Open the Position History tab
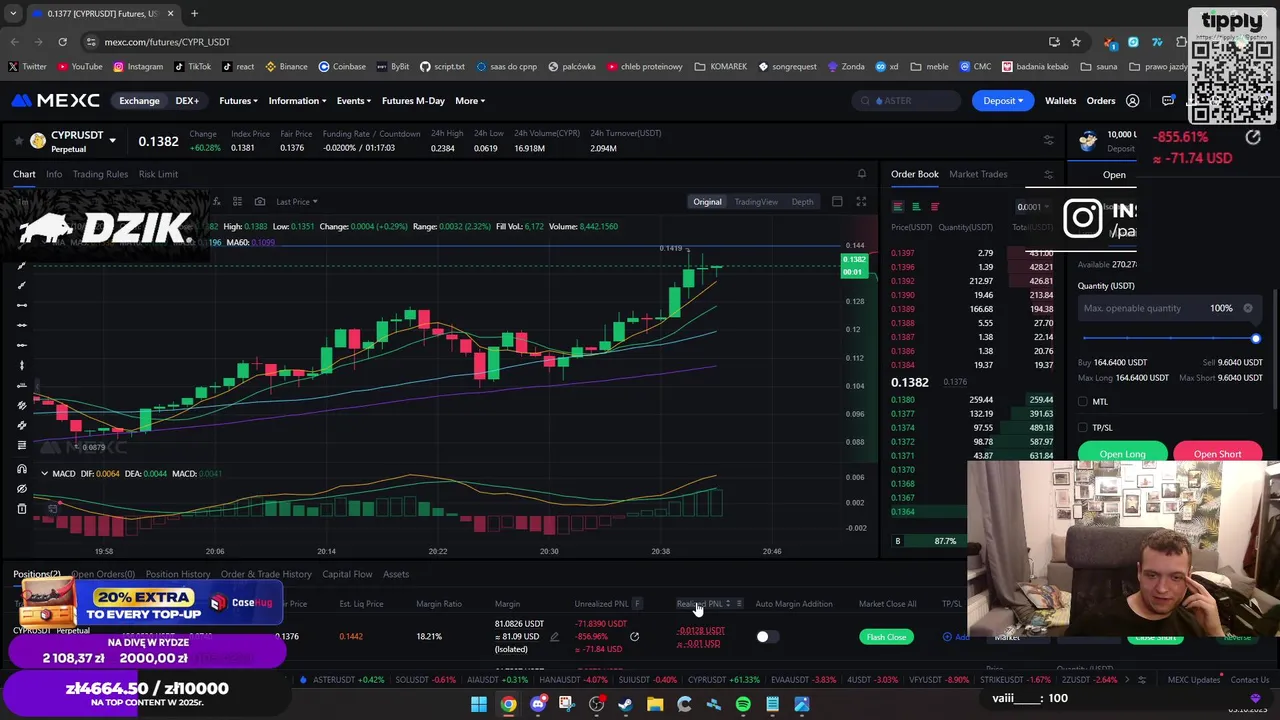The image size is (1280, 720). 178,575
